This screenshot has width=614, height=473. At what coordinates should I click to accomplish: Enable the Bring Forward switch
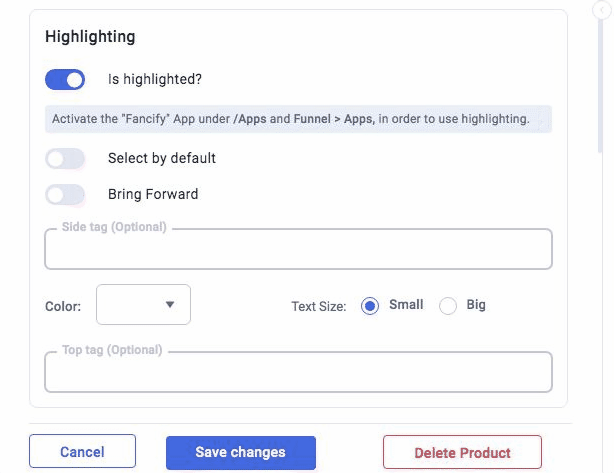pos(65,195)
